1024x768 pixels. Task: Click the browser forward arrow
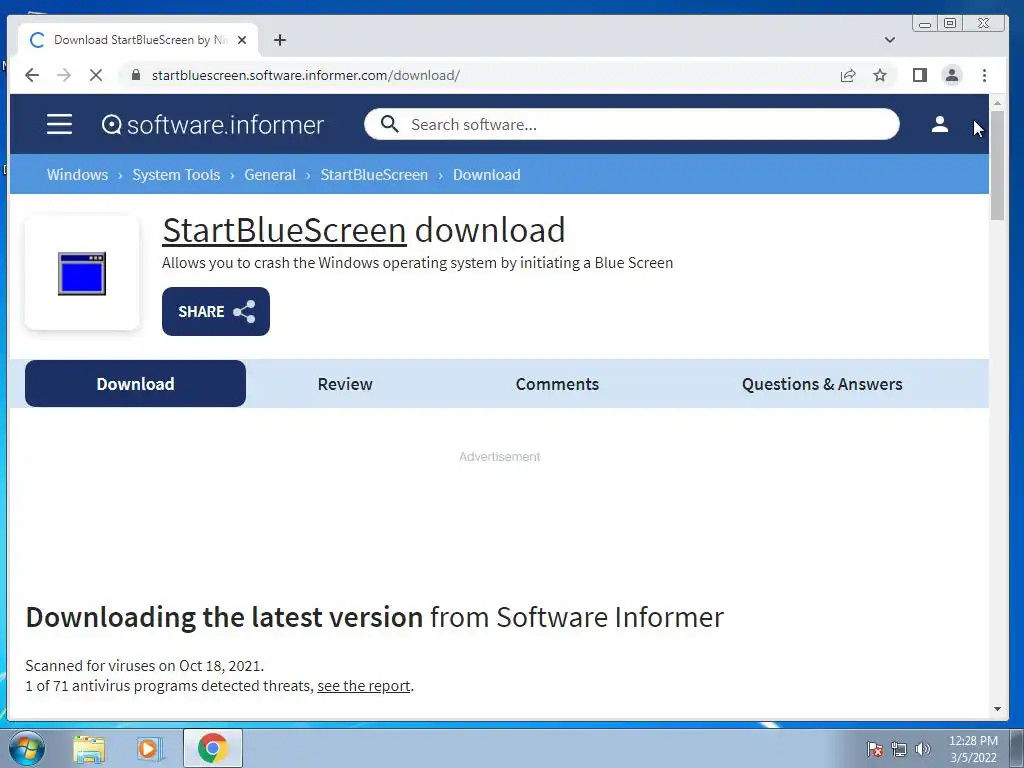[x=64, y=75]
